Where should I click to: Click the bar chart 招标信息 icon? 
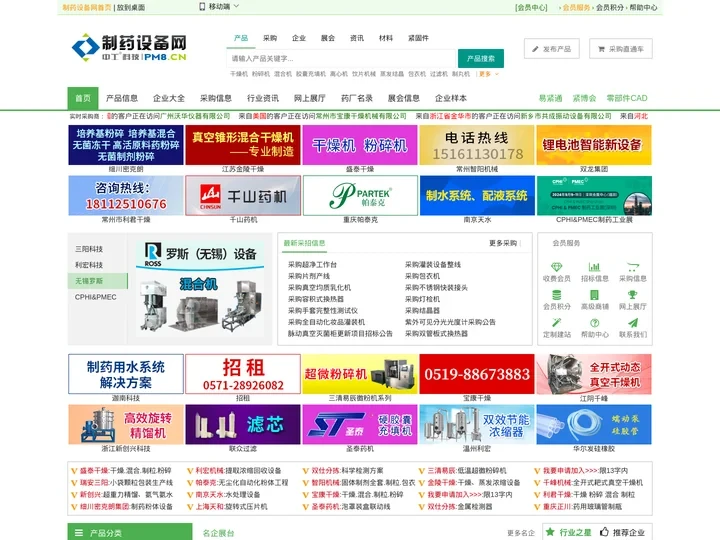[x=595, y=267]
